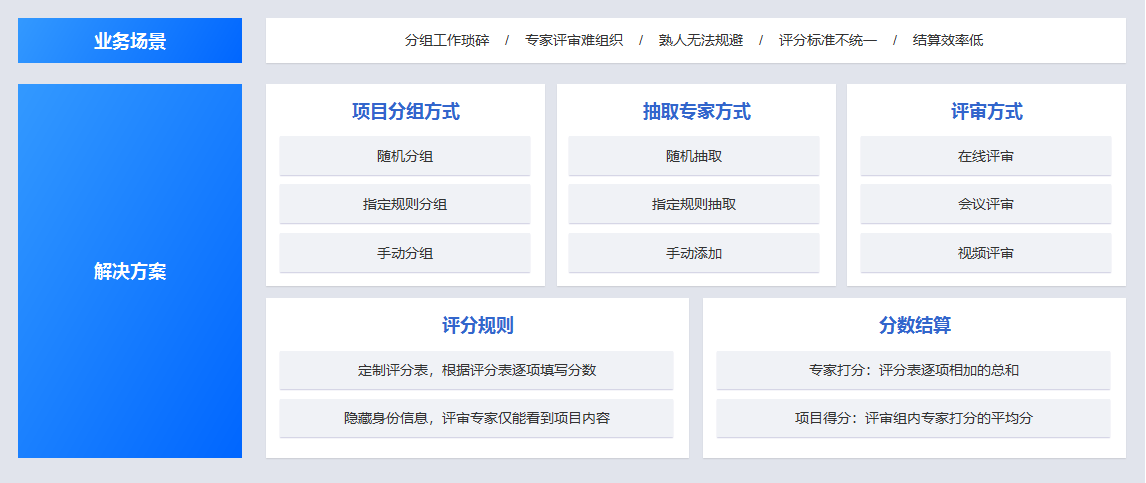Click 项目分组方式 heading
Screen dimensions: 1146x483
pos(405,112)
